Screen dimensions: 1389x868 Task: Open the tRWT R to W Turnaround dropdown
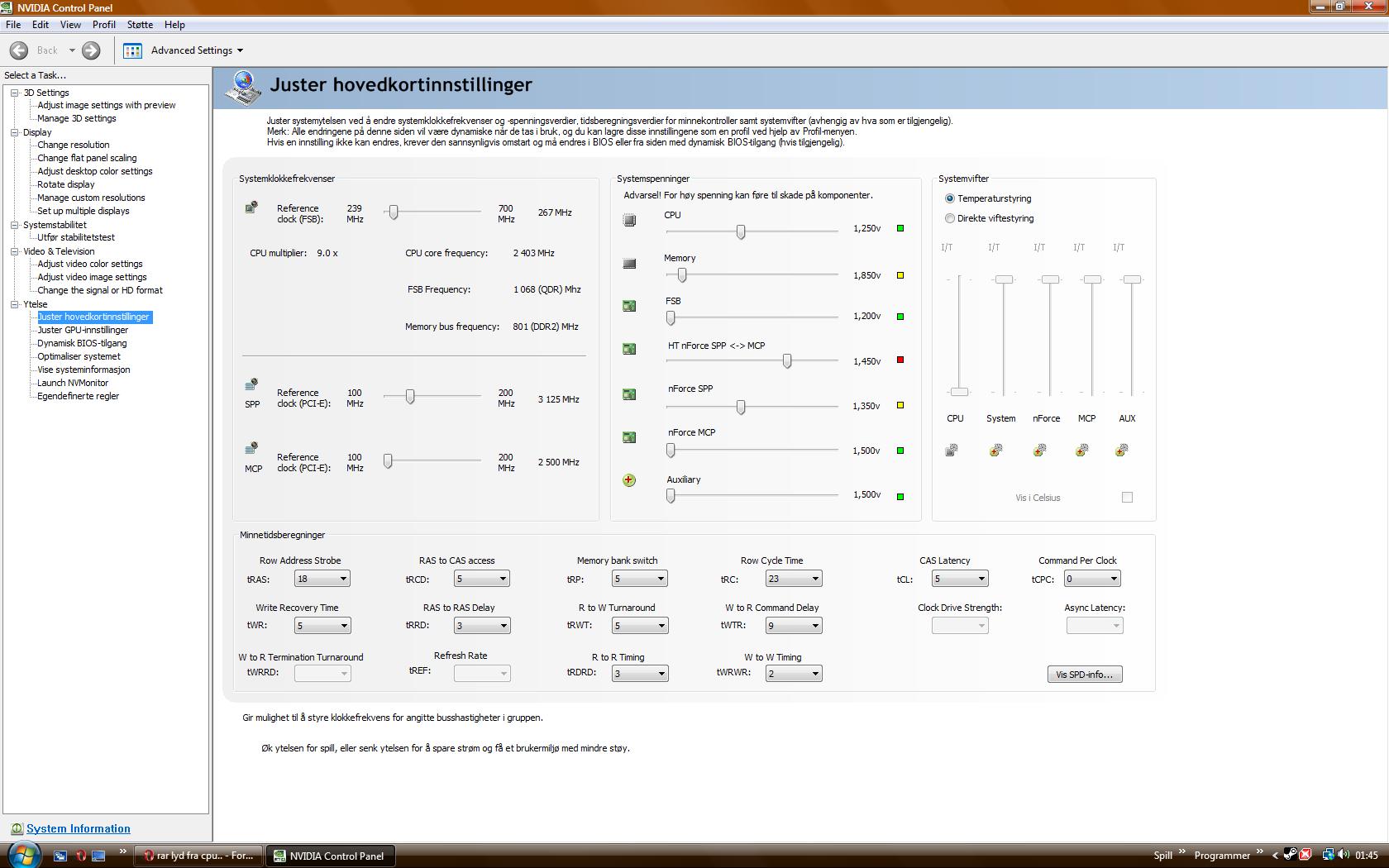[640, 626]
